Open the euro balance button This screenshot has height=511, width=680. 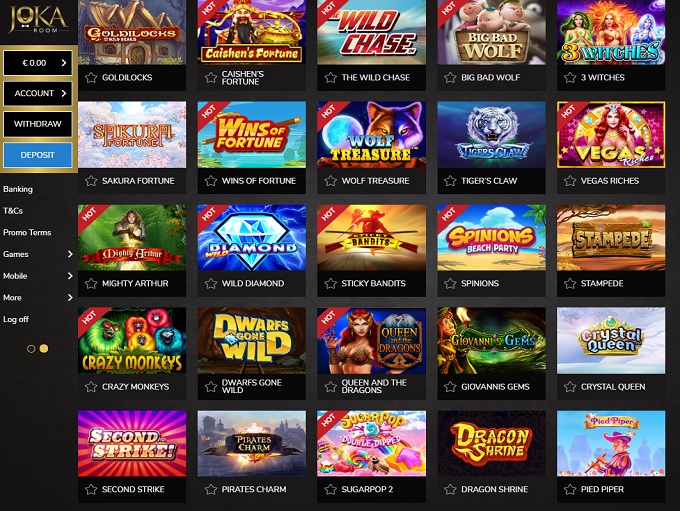pyautogui.click(x=38, y=63)
